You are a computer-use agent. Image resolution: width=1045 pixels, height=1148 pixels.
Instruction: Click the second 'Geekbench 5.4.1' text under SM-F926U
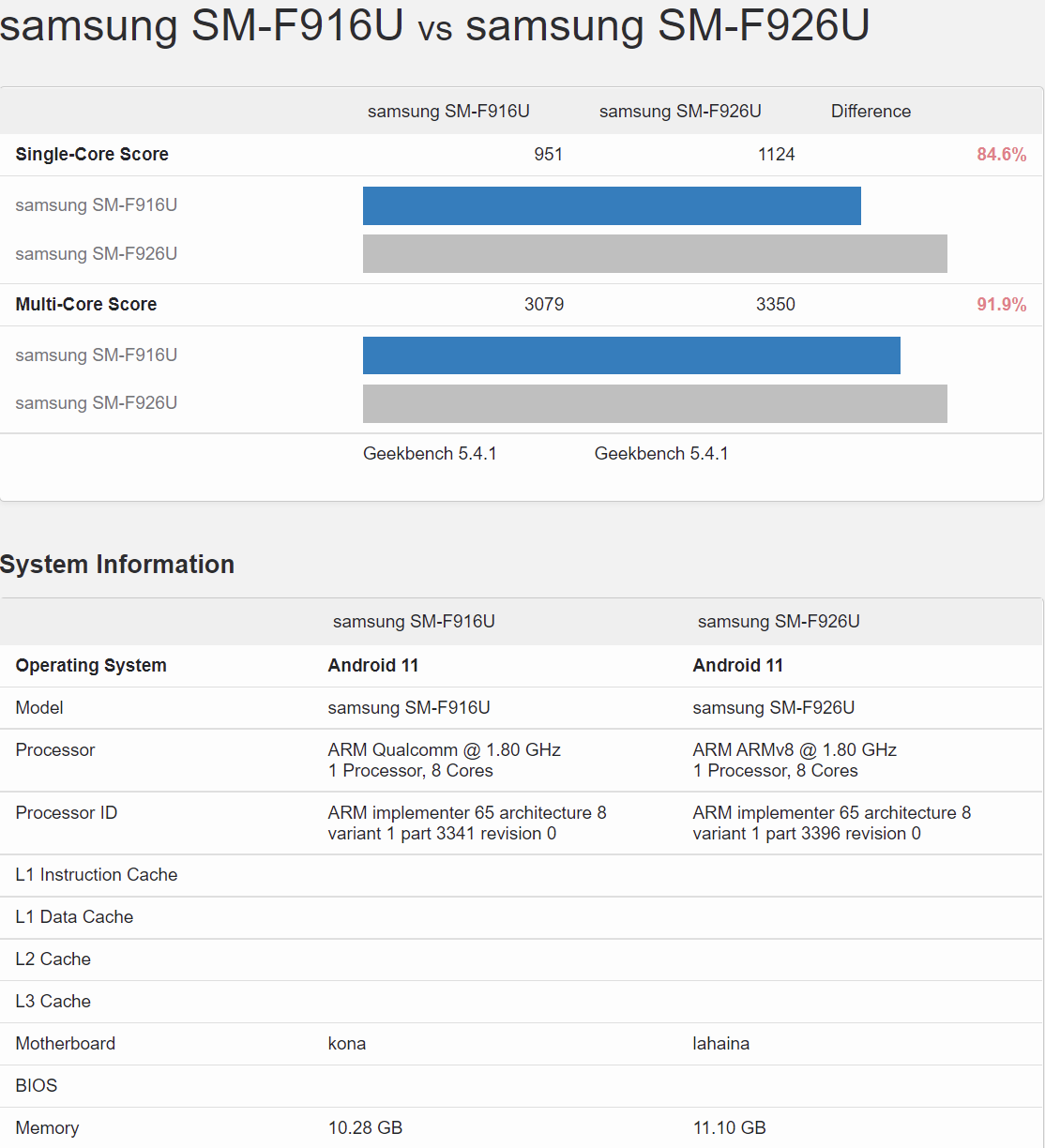[661, 454]
